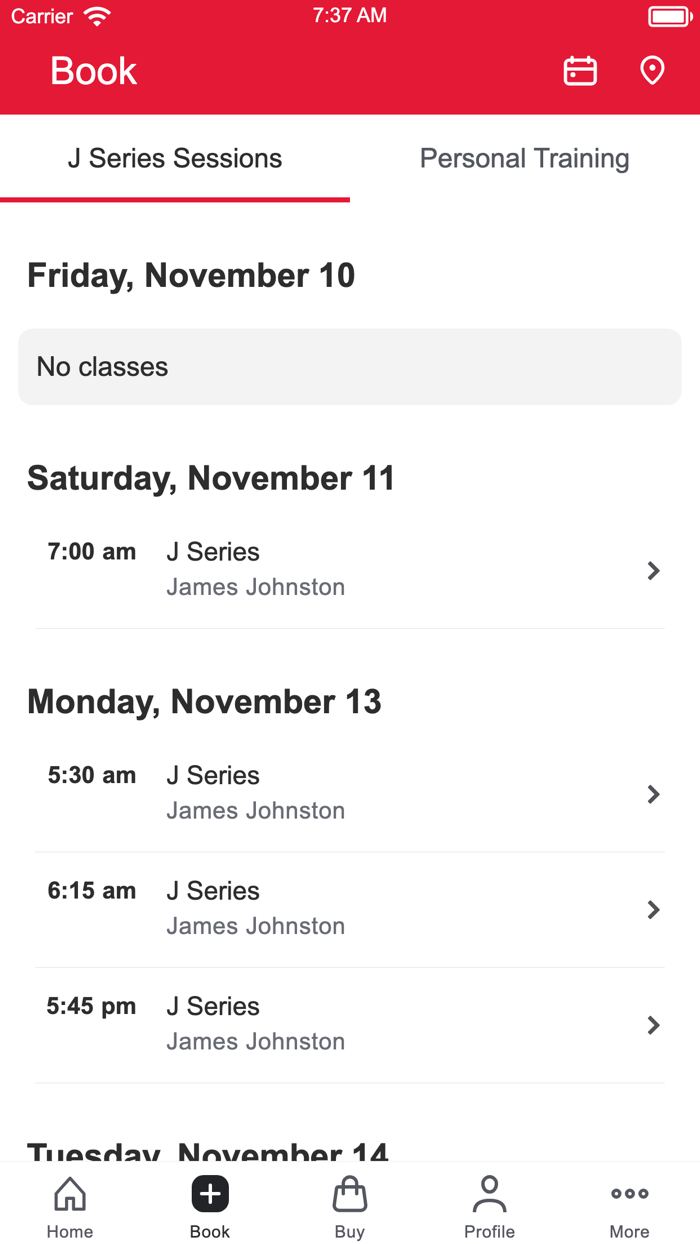Screen dimensions: 700x1244
Task: Tap the Wi-Fi icon in the status bar
Action: pyautogui.click(x=96, y=15)
